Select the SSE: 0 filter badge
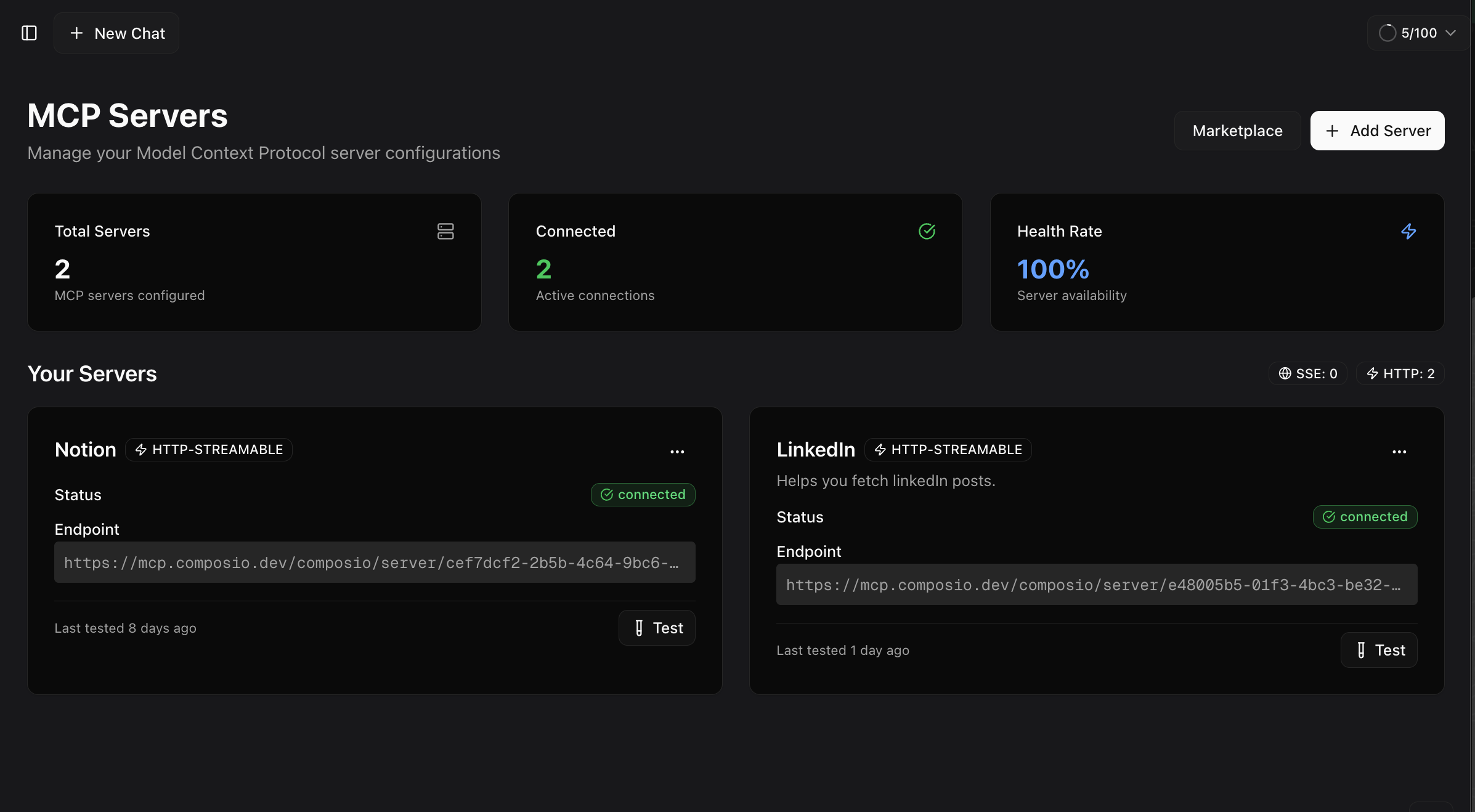The width and height of the screenshot is (1475, 812). pos(1307,373)
